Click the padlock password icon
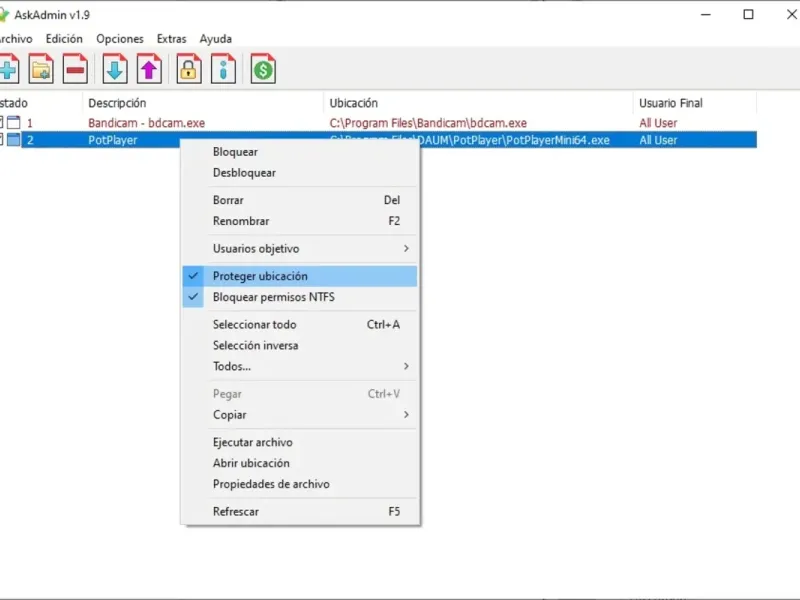 [189, 69]
